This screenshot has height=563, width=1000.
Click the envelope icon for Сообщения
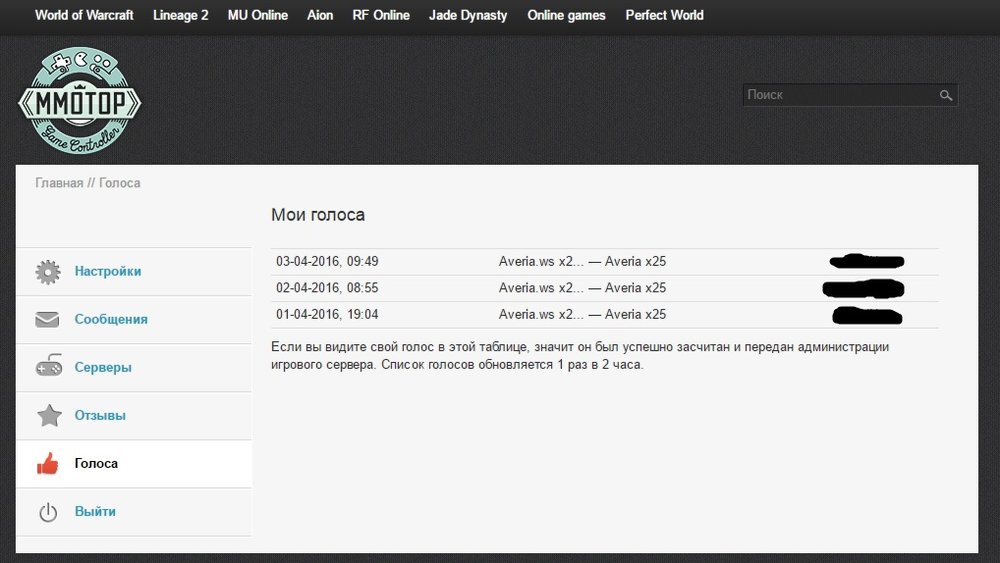(48, 320)
